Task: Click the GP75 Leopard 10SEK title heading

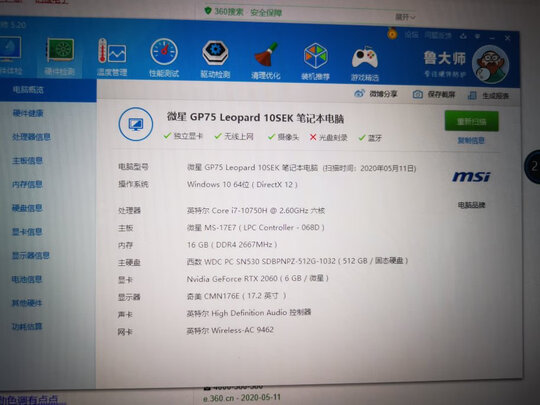Action: point(255,118)
